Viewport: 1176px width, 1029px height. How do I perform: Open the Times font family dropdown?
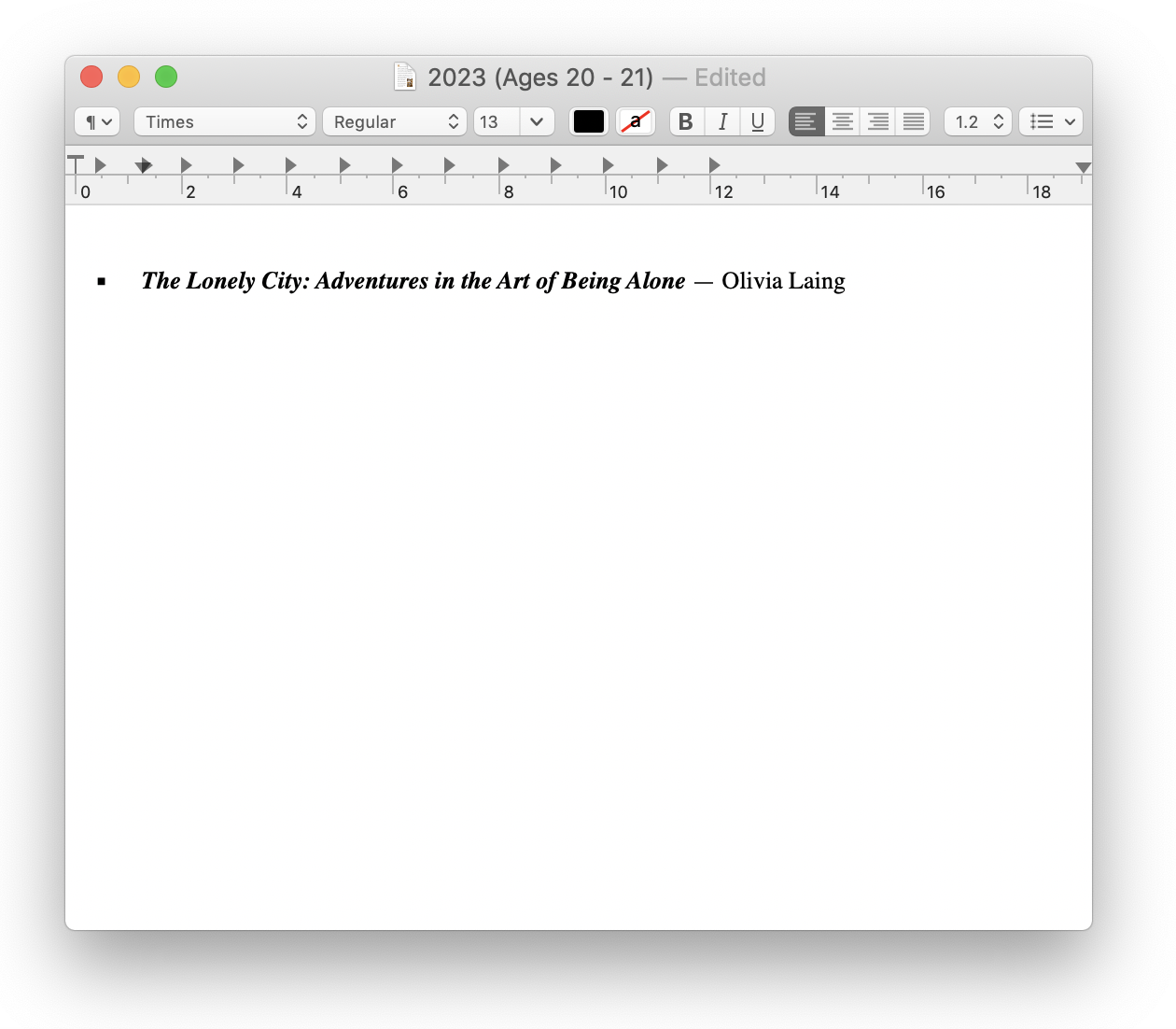pos(225,122)
